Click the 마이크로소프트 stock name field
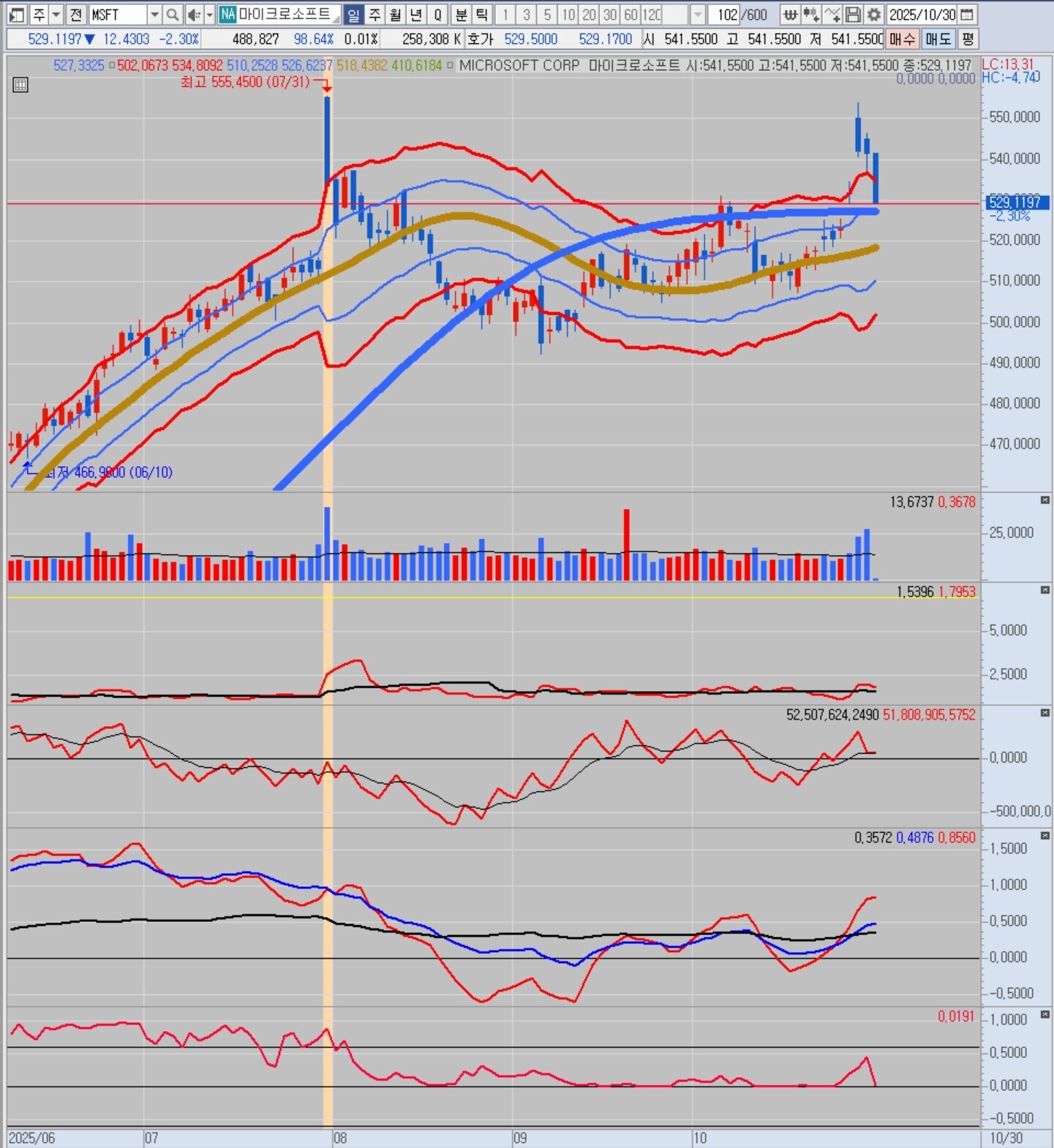 [288, 14]
